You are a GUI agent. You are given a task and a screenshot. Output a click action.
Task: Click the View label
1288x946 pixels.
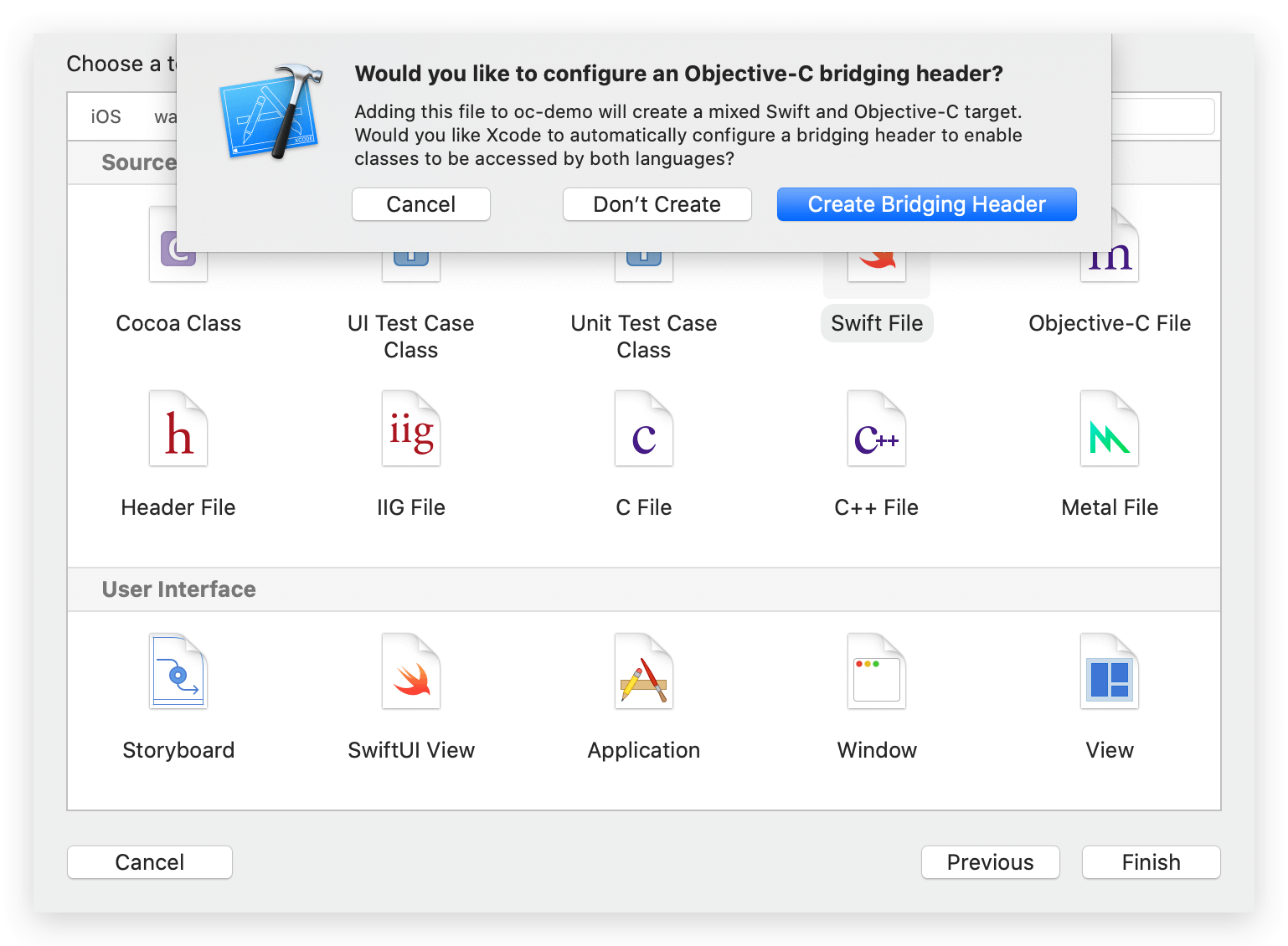[1110, 750]
